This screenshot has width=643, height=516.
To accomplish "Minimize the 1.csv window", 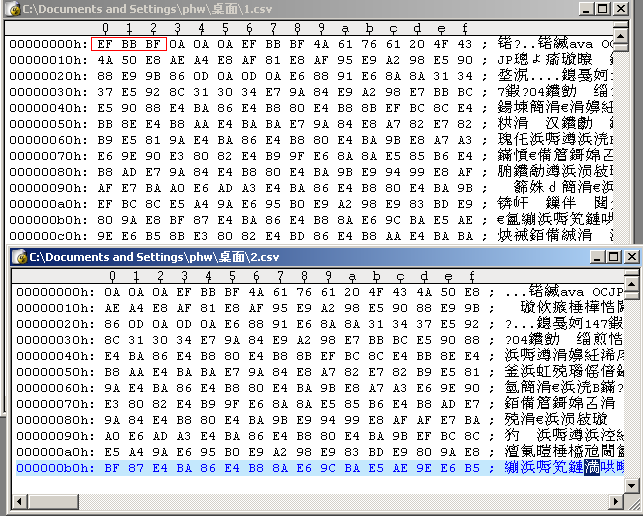I will [586, 9].
